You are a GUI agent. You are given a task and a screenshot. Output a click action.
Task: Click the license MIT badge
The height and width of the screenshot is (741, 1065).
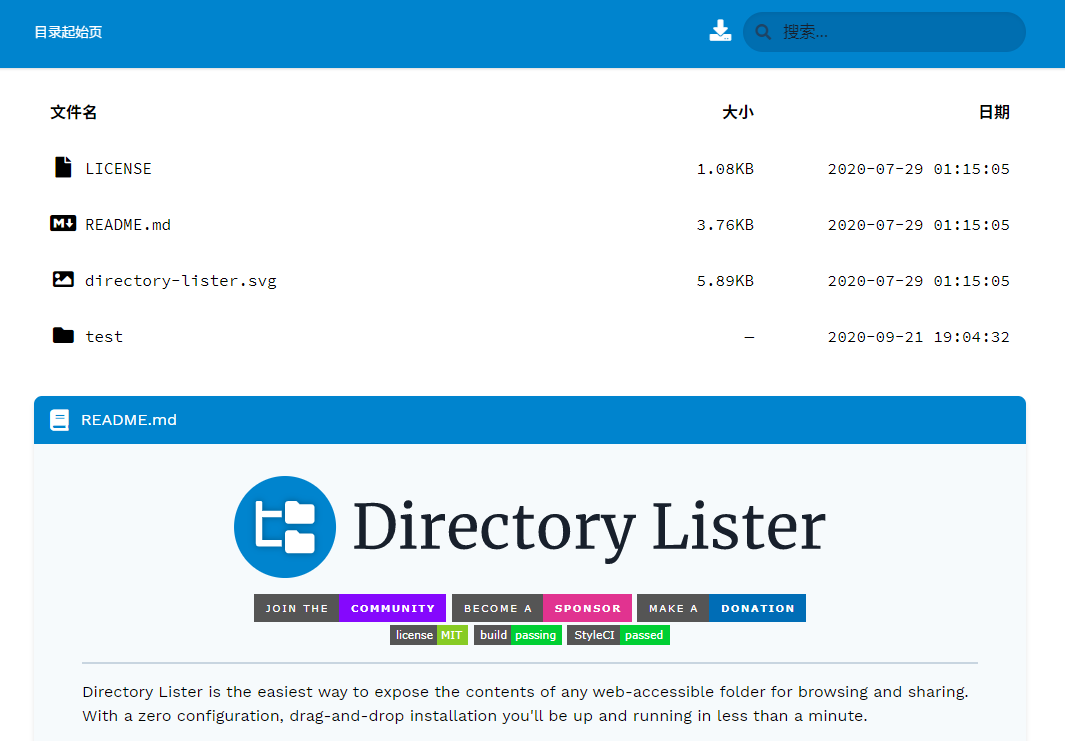pyautogui.click(x=428, y=635)
